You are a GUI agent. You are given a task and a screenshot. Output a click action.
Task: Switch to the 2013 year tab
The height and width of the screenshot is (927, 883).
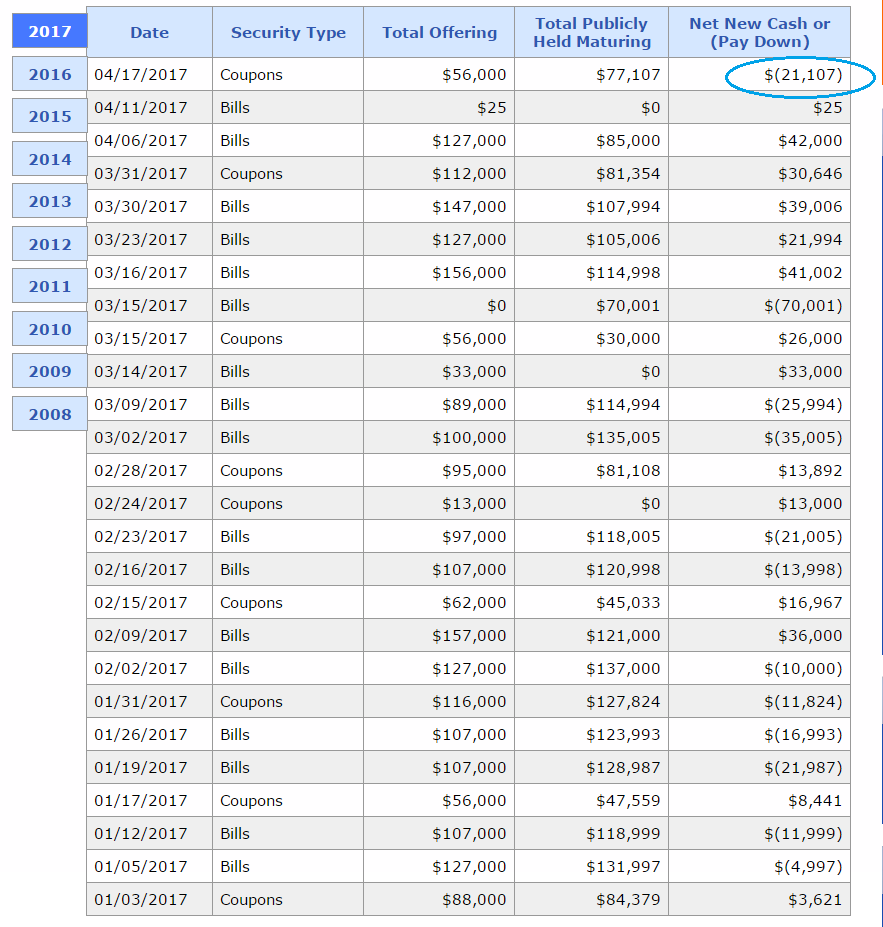click(x=50, y=202)
